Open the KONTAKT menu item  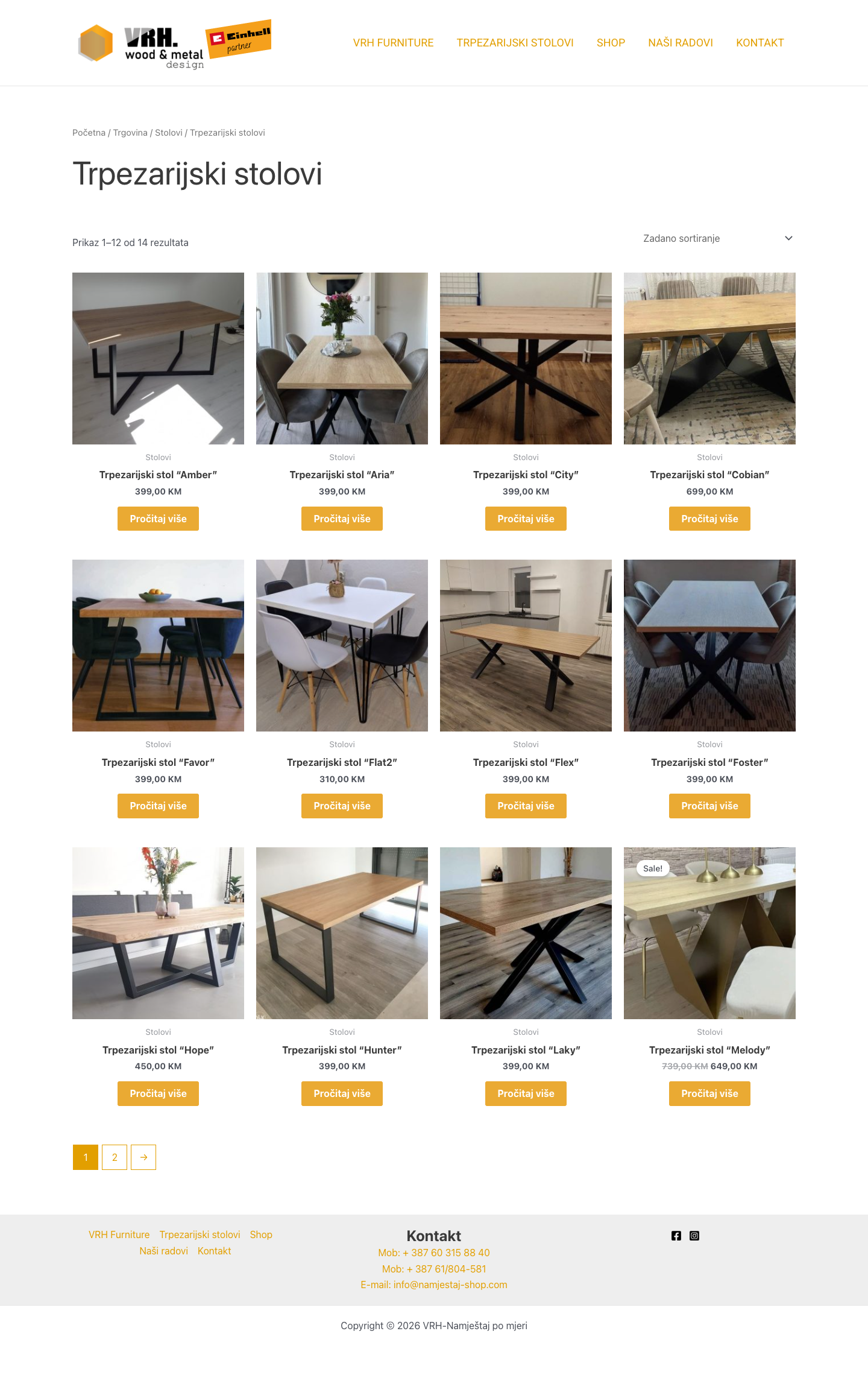pyautogui.click(x=760, y=43)
